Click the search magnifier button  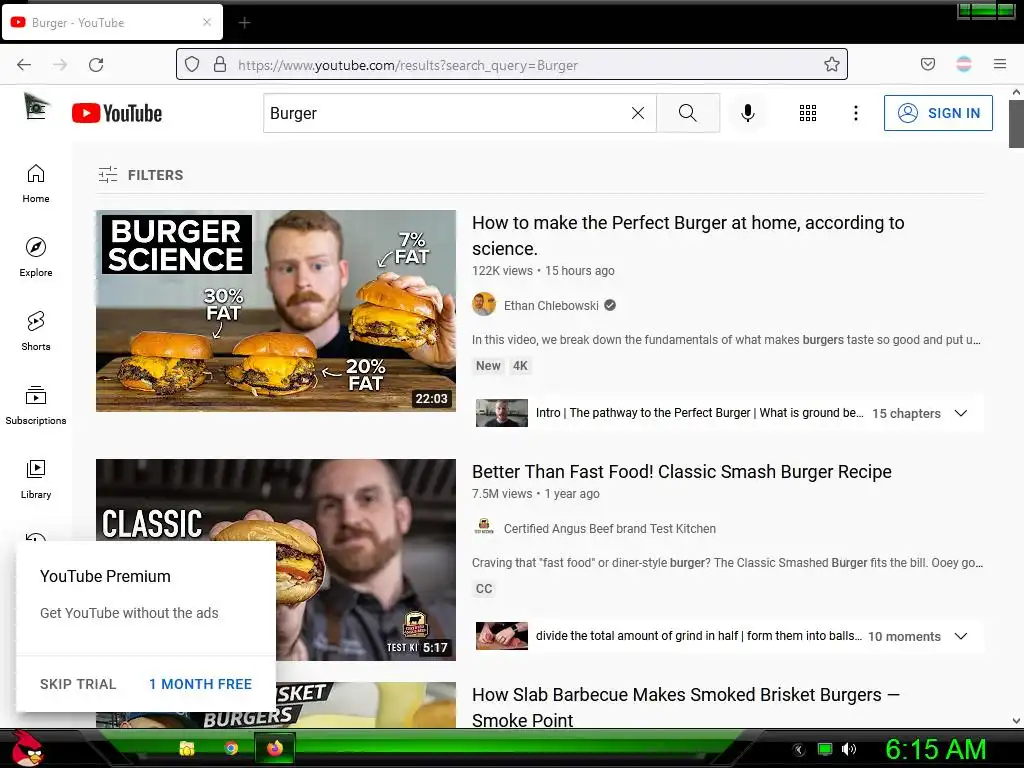point(688,113)
